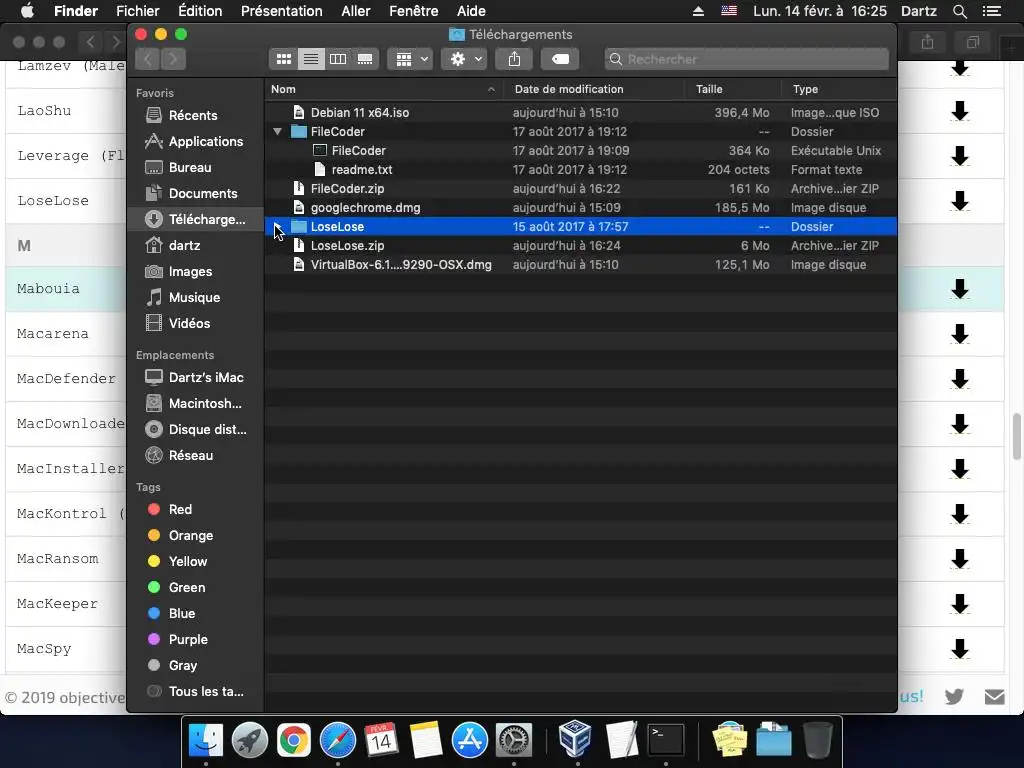Open the Fenêtre menu
Viewport: 1024px width, 768px height.
[x=413, y=11]
